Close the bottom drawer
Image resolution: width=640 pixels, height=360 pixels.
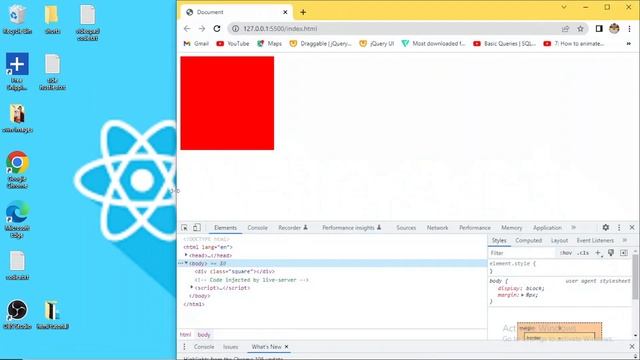[x=632, y=347]
